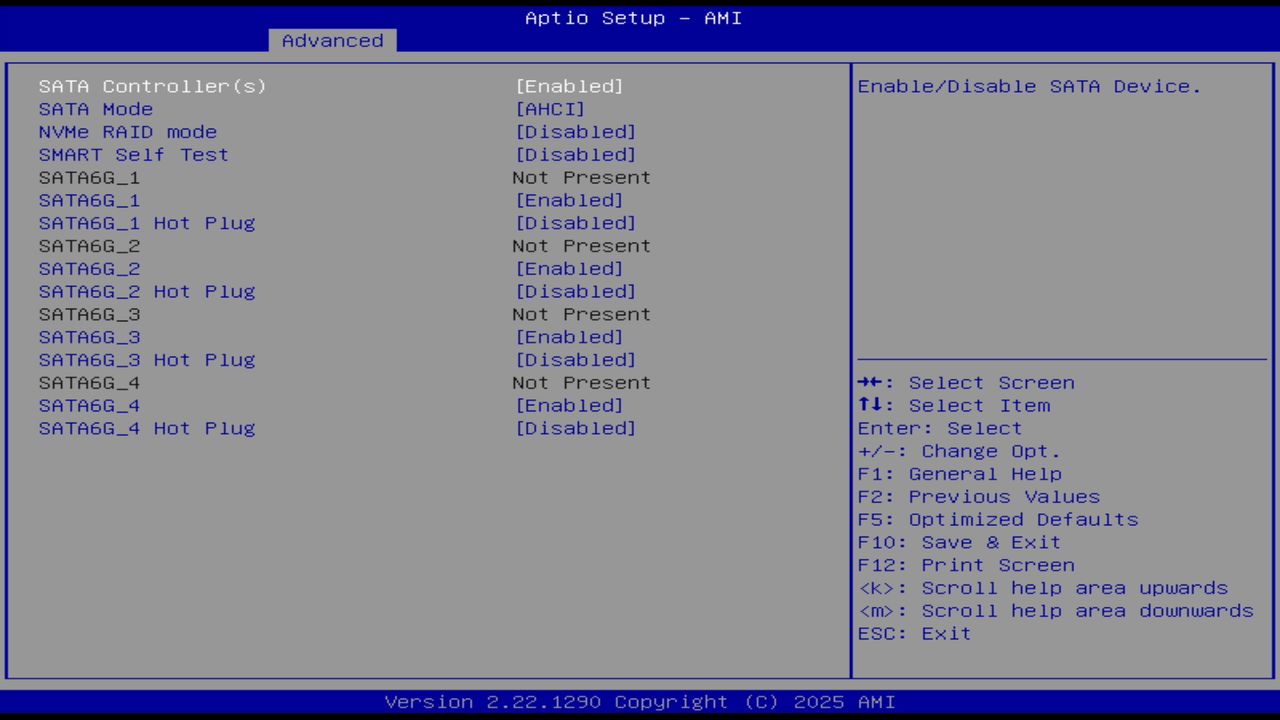Open the SMART Self Test value selector
This screenshot has width=1280, height=720.
576,154
